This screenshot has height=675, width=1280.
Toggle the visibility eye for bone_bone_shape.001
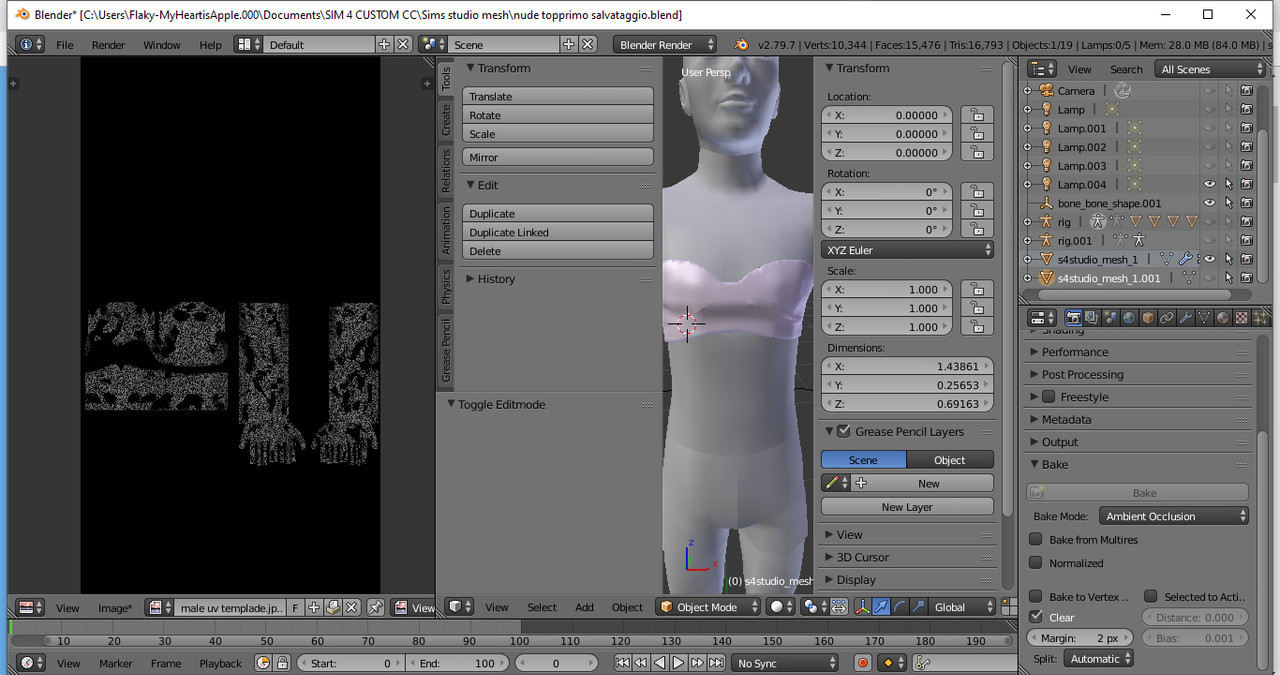pos(1209,203)
